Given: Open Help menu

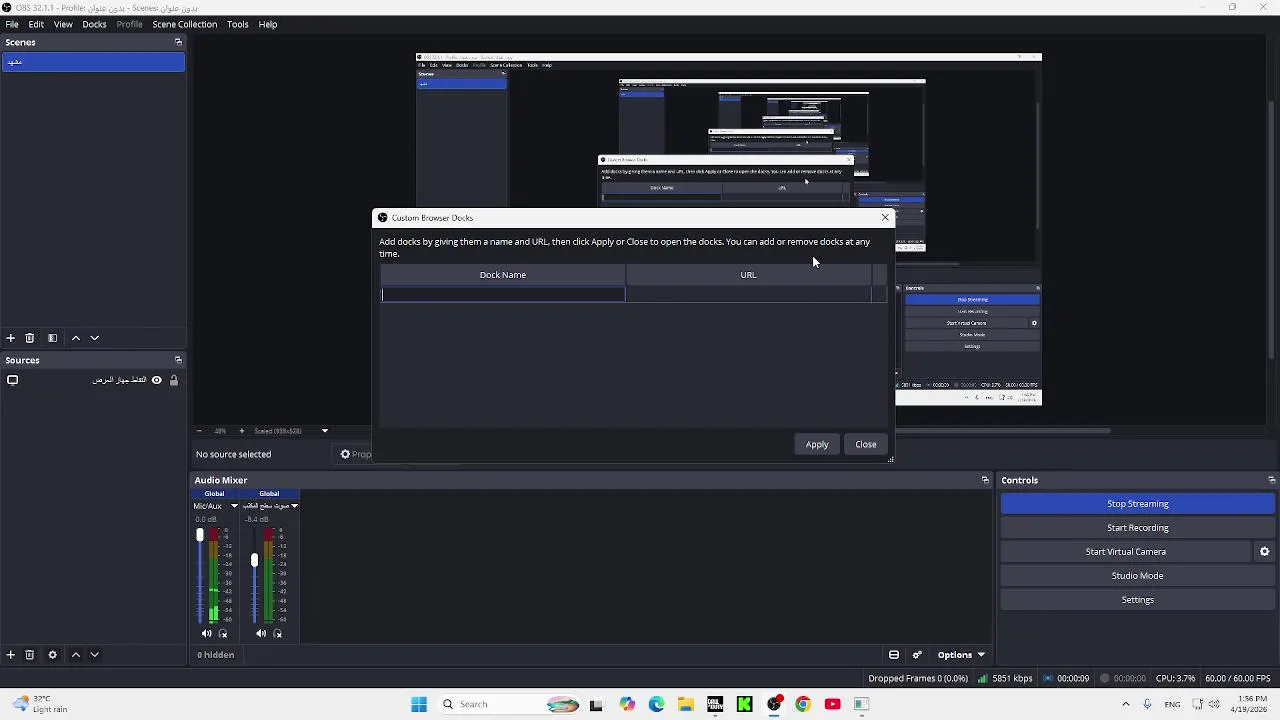Looking at the screenshot, I should [x=268, y=24].
